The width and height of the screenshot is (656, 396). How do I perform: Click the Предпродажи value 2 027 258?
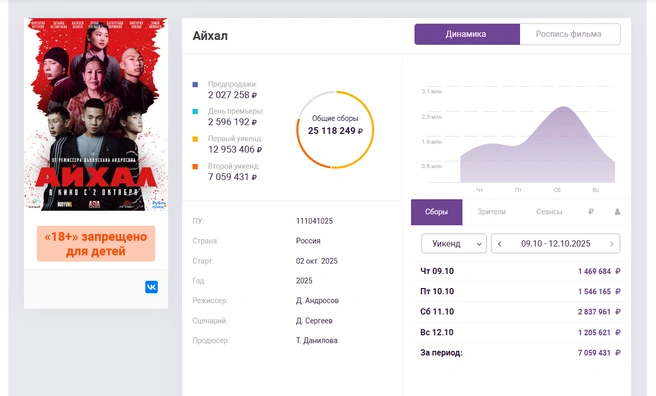point(232,95)
